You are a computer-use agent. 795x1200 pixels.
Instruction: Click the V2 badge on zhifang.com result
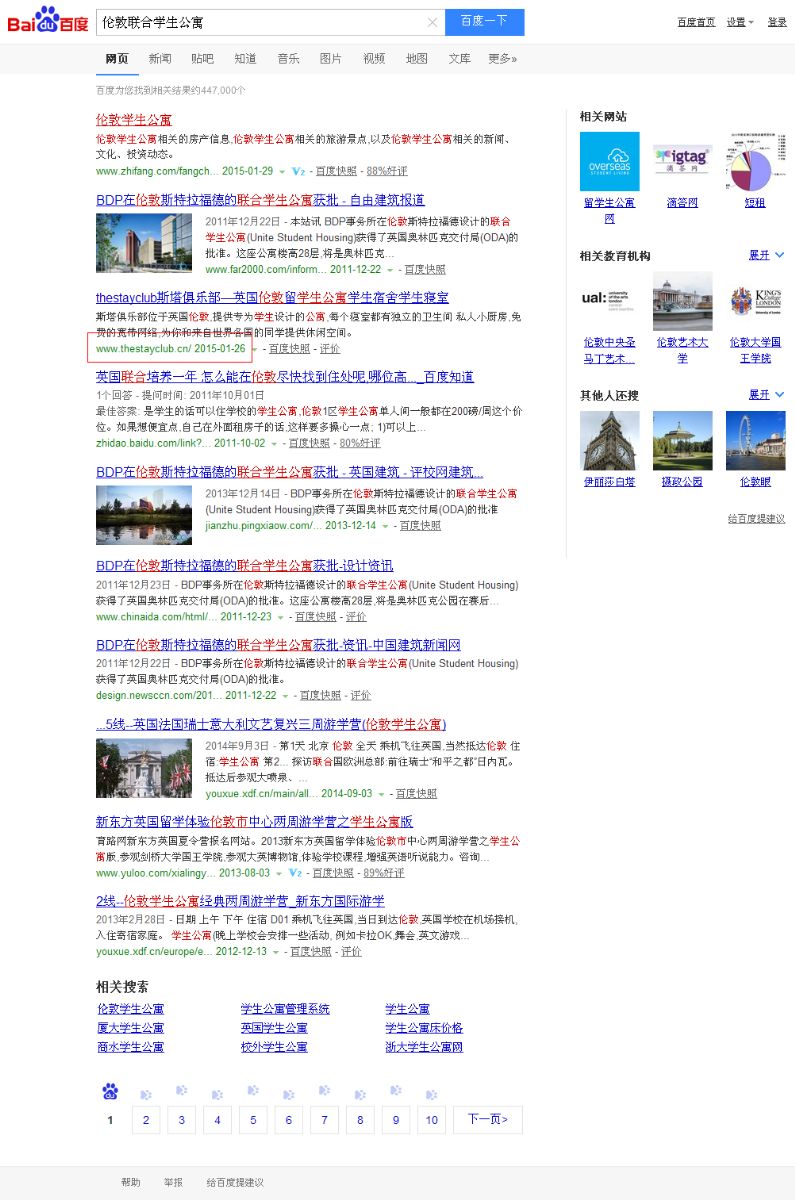pyautogui.click(x=297, y=171)
